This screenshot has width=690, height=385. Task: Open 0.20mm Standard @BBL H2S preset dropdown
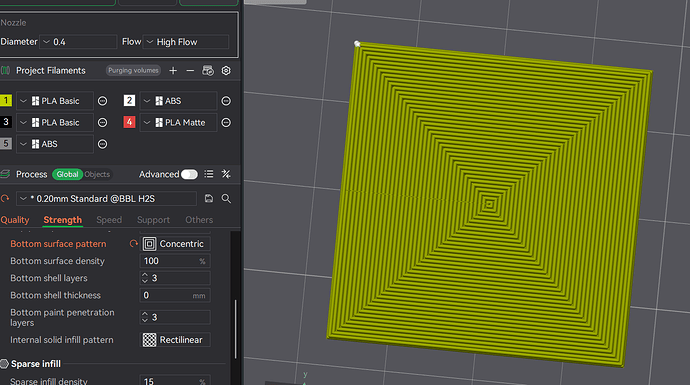[x=106, y=198]
